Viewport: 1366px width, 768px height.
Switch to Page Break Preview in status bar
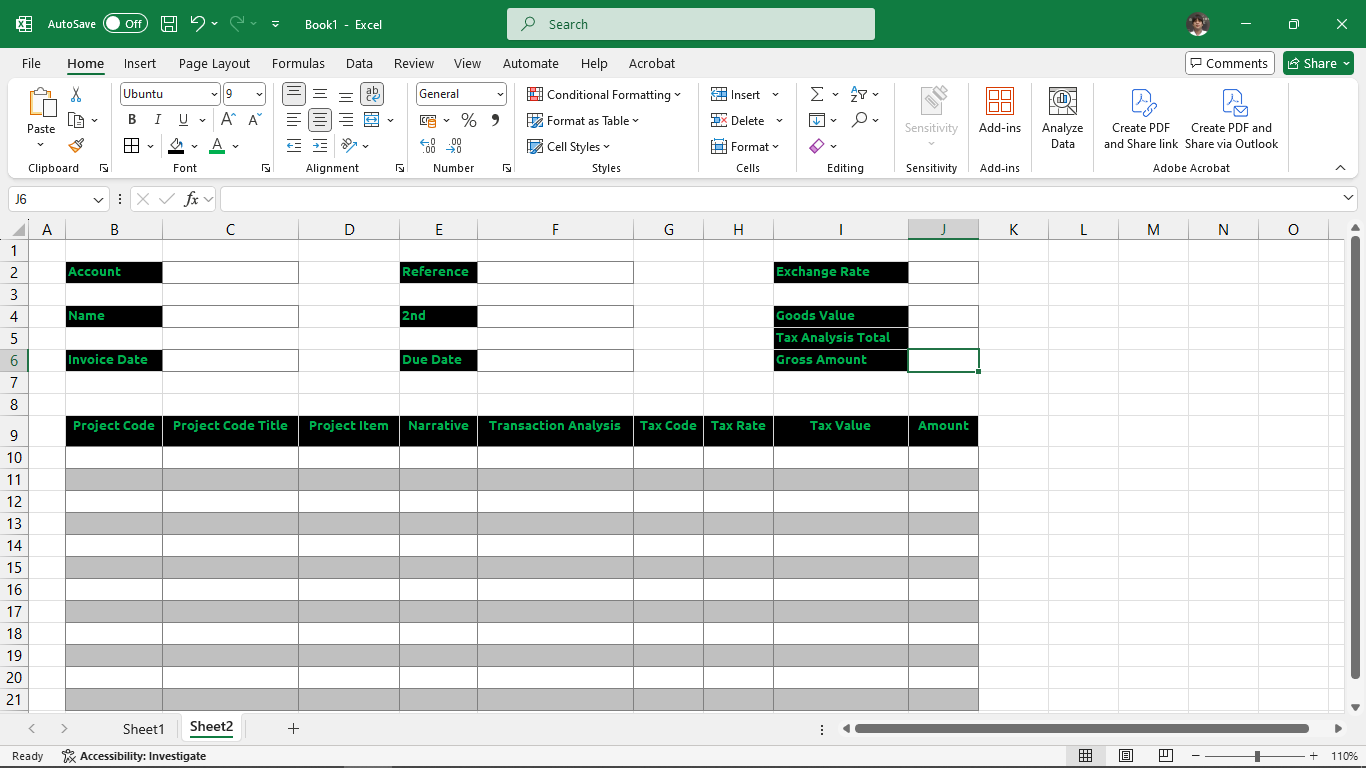[1166, 756]
